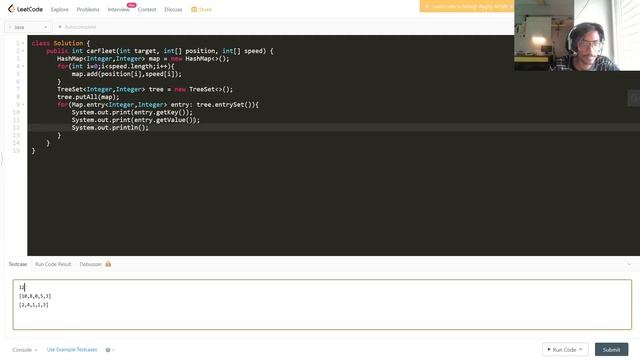The width and height of the screenshot is (640, 360).
Task: Open the Discuss page
Action: coord(173,9)
